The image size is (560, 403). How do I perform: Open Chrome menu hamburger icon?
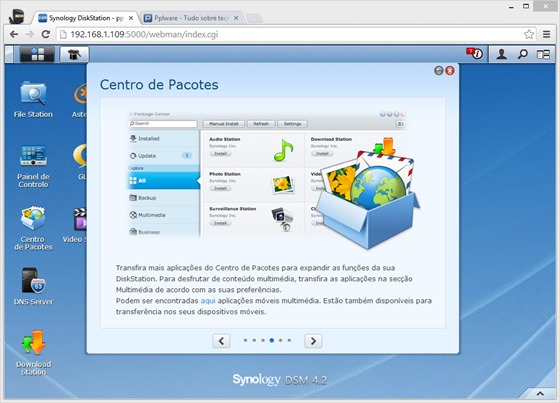pos(546,34)
